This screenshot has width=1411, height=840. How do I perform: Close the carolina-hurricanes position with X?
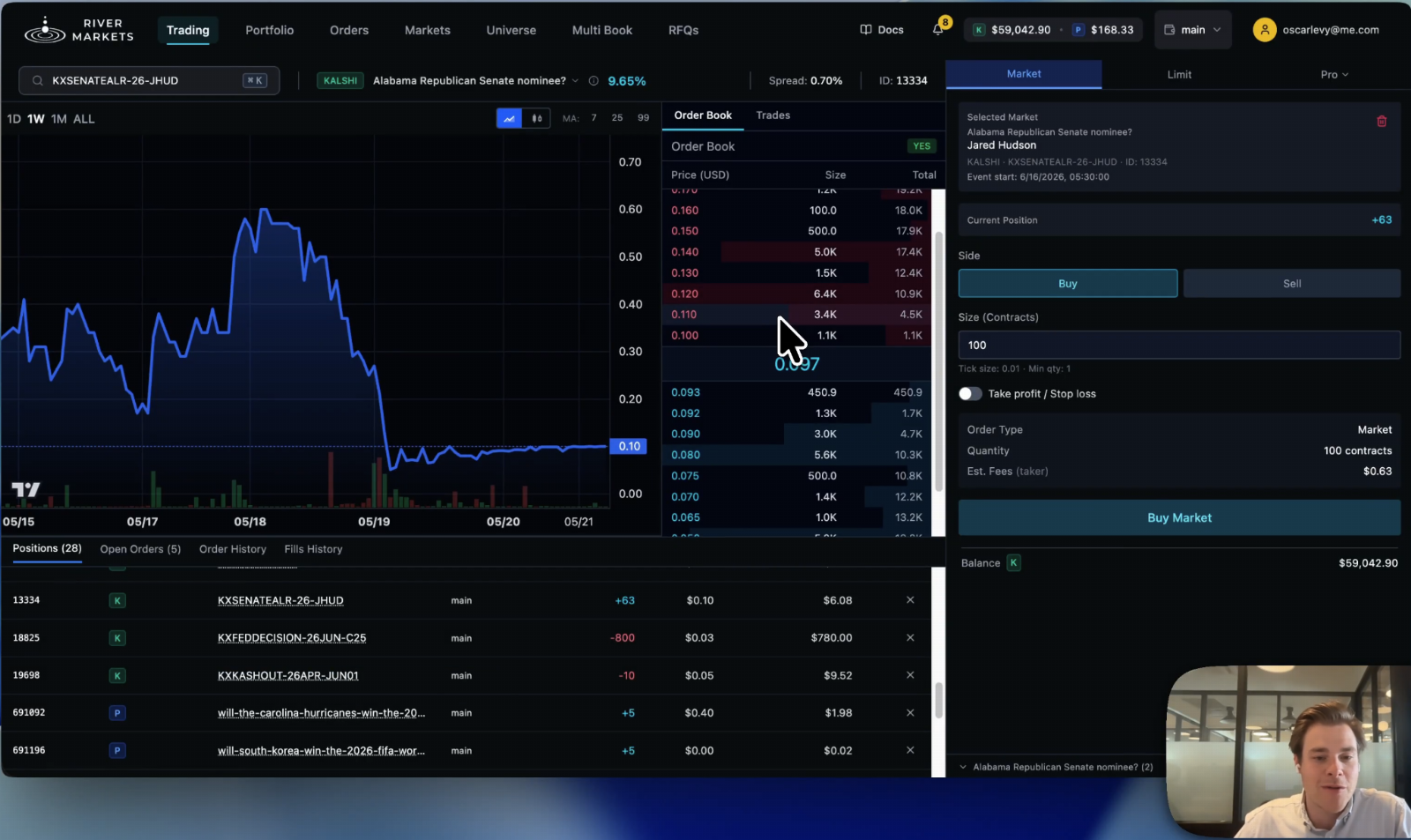click(910, 712)
